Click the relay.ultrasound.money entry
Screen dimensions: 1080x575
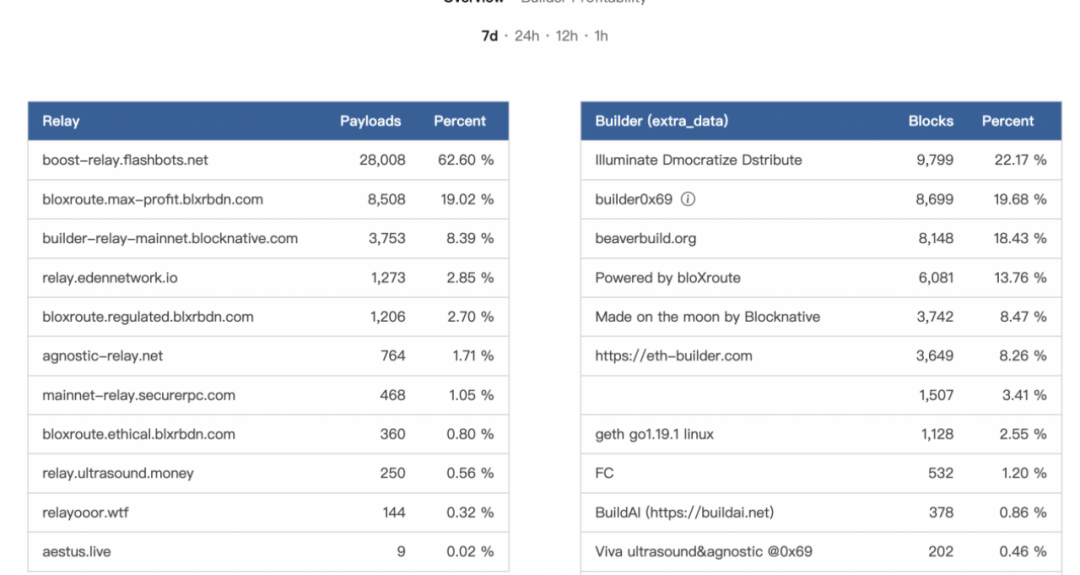(118, 473)
